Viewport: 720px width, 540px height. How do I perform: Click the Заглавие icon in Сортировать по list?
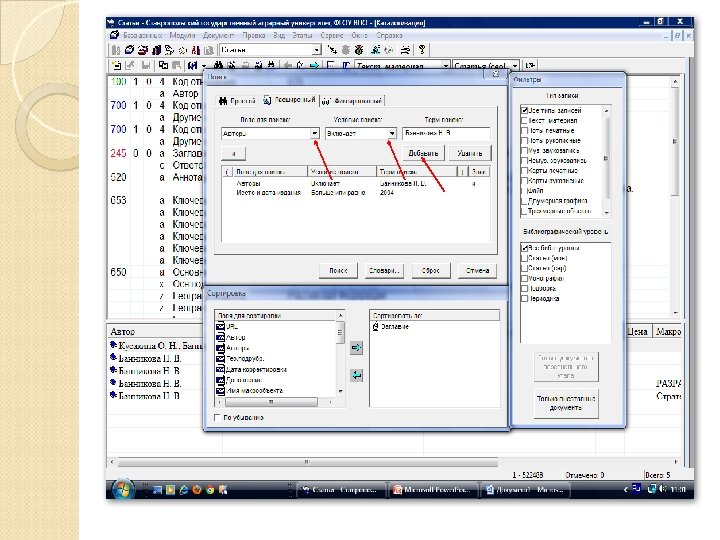376,326
